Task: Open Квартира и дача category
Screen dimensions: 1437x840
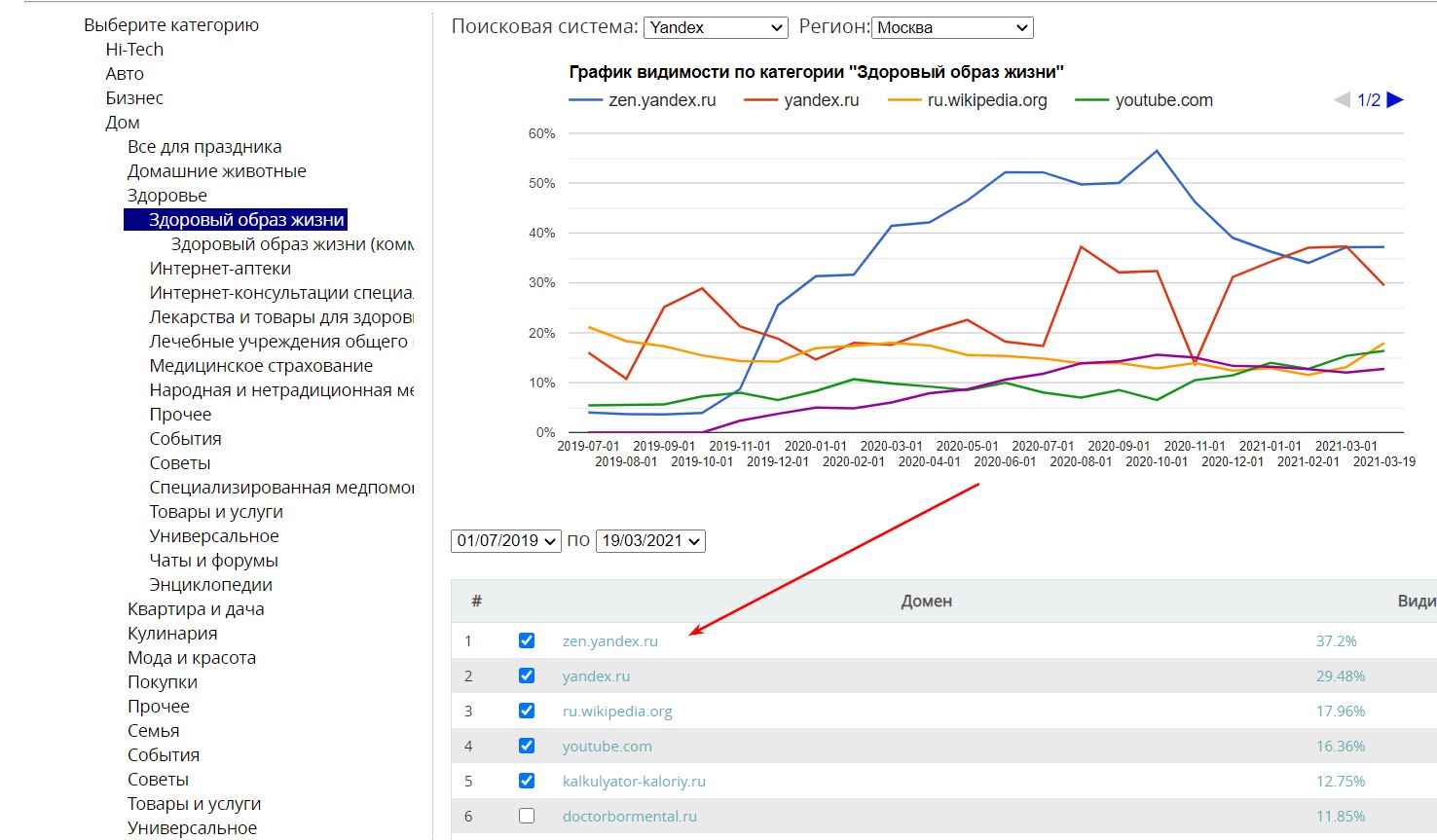Action: 196,608
